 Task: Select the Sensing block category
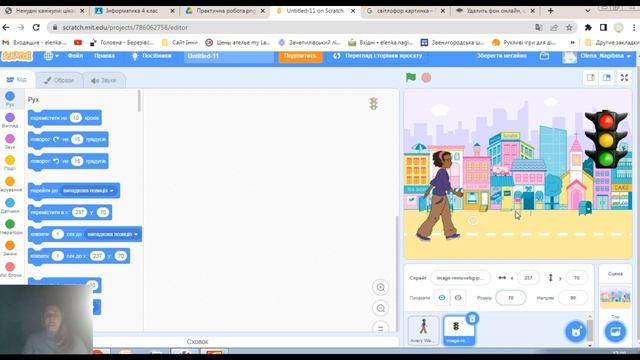10,205
